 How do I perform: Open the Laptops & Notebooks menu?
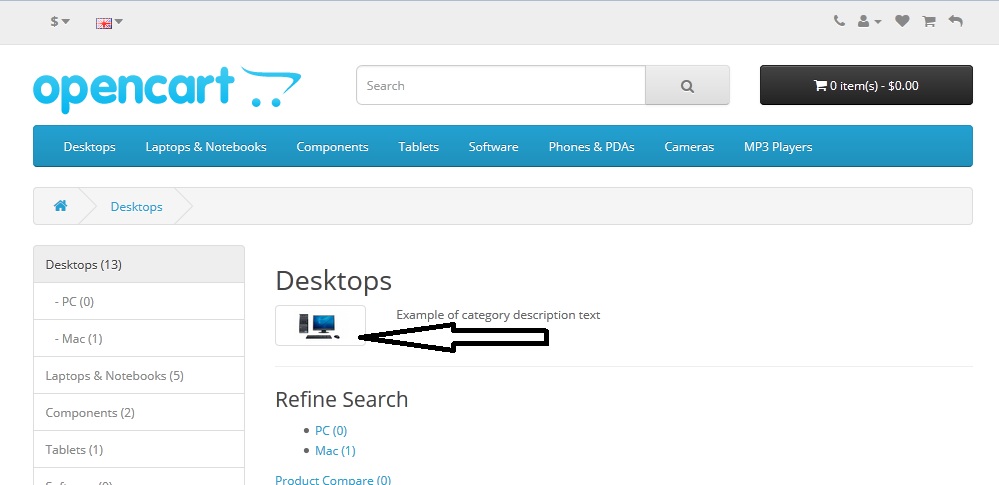pyautogui.click(x=206, y=147)
